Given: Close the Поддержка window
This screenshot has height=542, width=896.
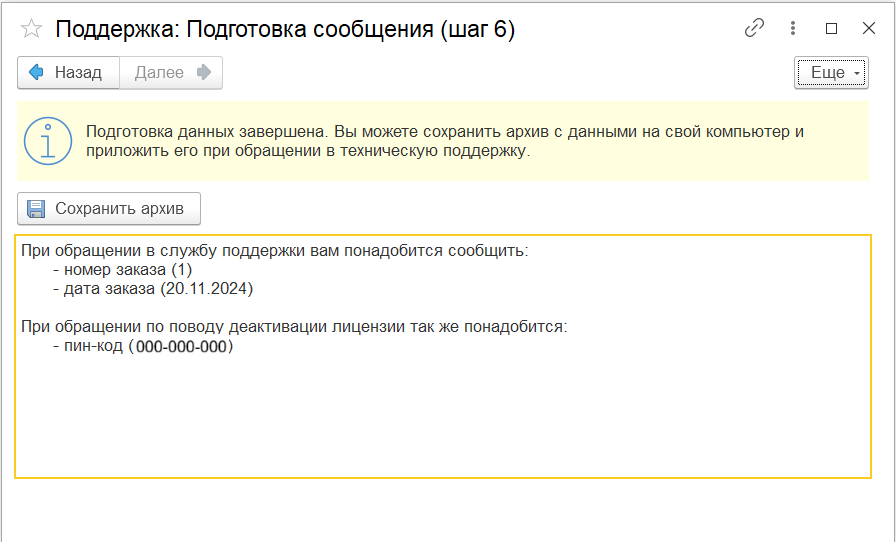Looking at the screenshot, I should (868, 29).
